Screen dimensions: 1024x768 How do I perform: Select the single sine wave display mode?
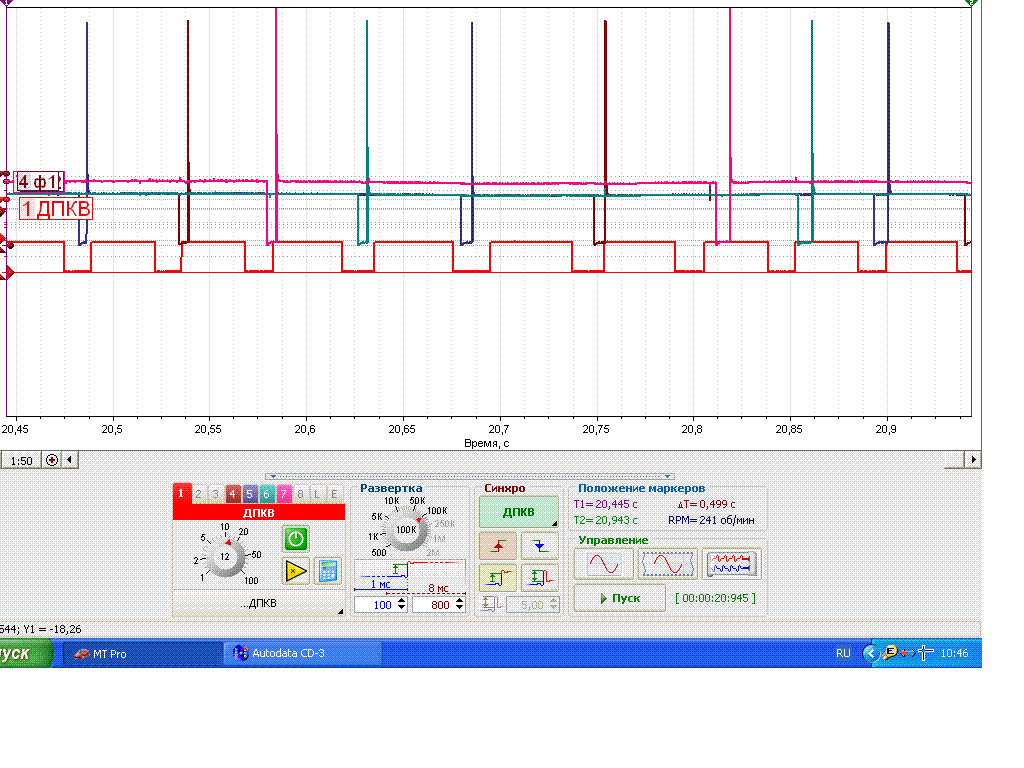[603, 564]
